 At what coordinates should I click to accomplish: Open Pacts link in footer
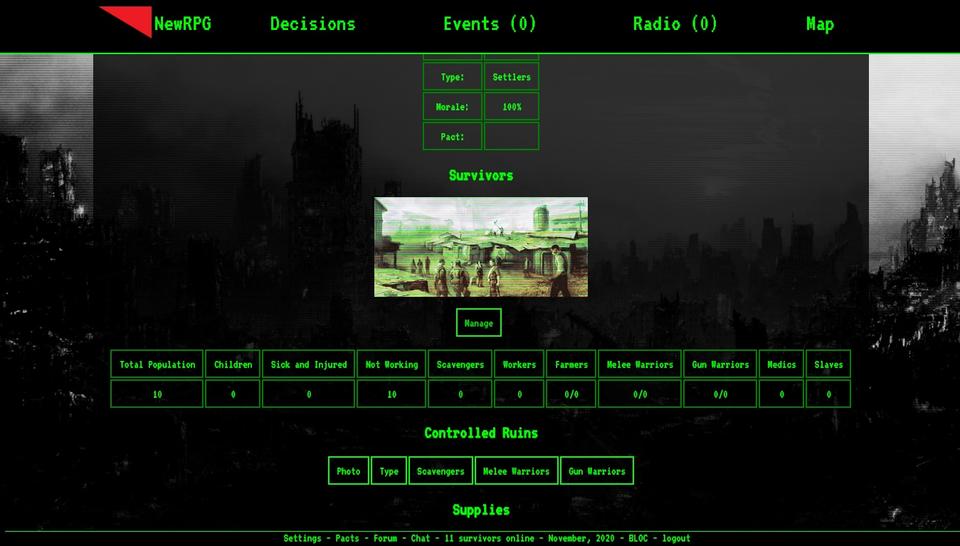(347, 538)
